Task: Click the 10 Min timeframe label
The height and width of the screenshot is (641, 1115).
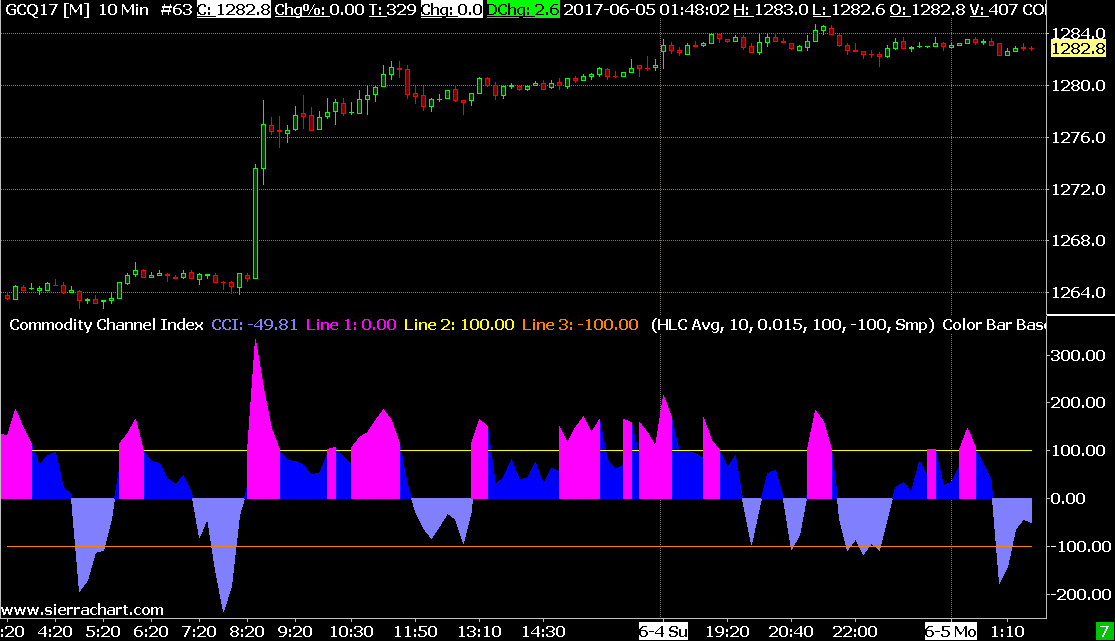Action: point(123,10)
